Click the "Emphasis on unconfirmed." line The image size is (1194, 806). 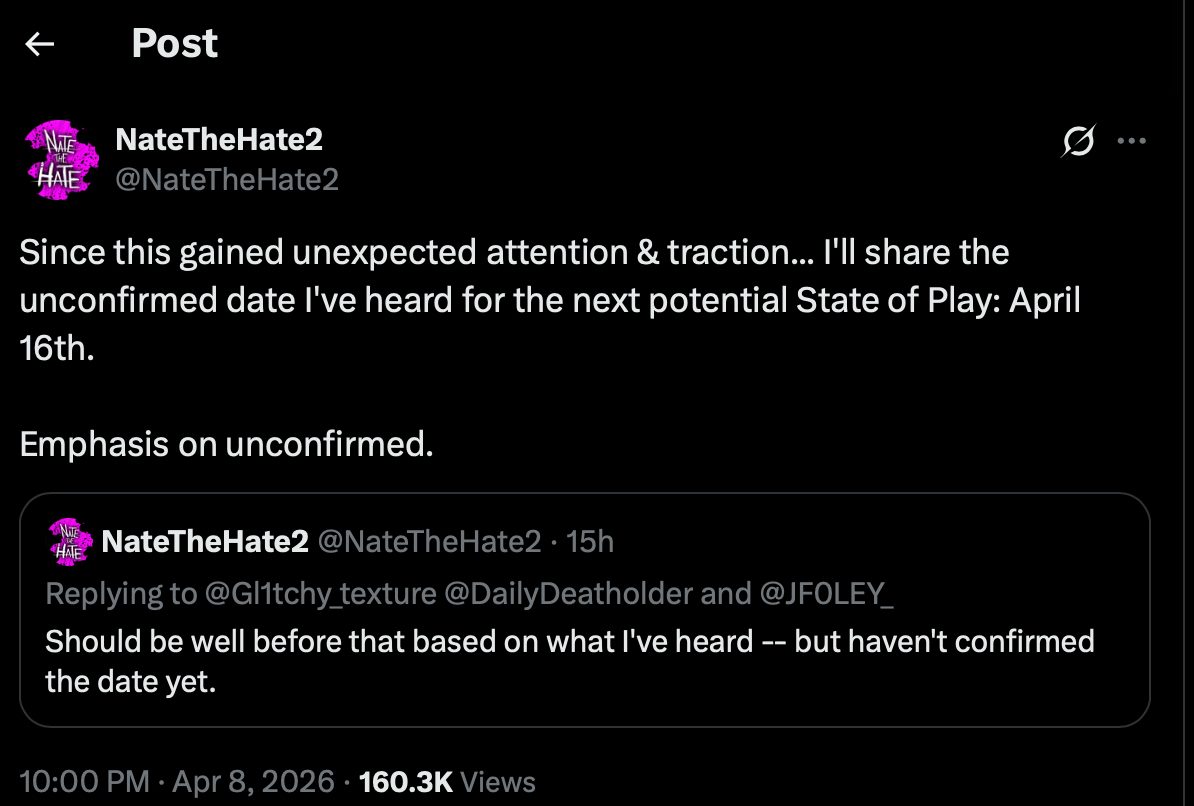pyautogui.click(x=226, y=445)
